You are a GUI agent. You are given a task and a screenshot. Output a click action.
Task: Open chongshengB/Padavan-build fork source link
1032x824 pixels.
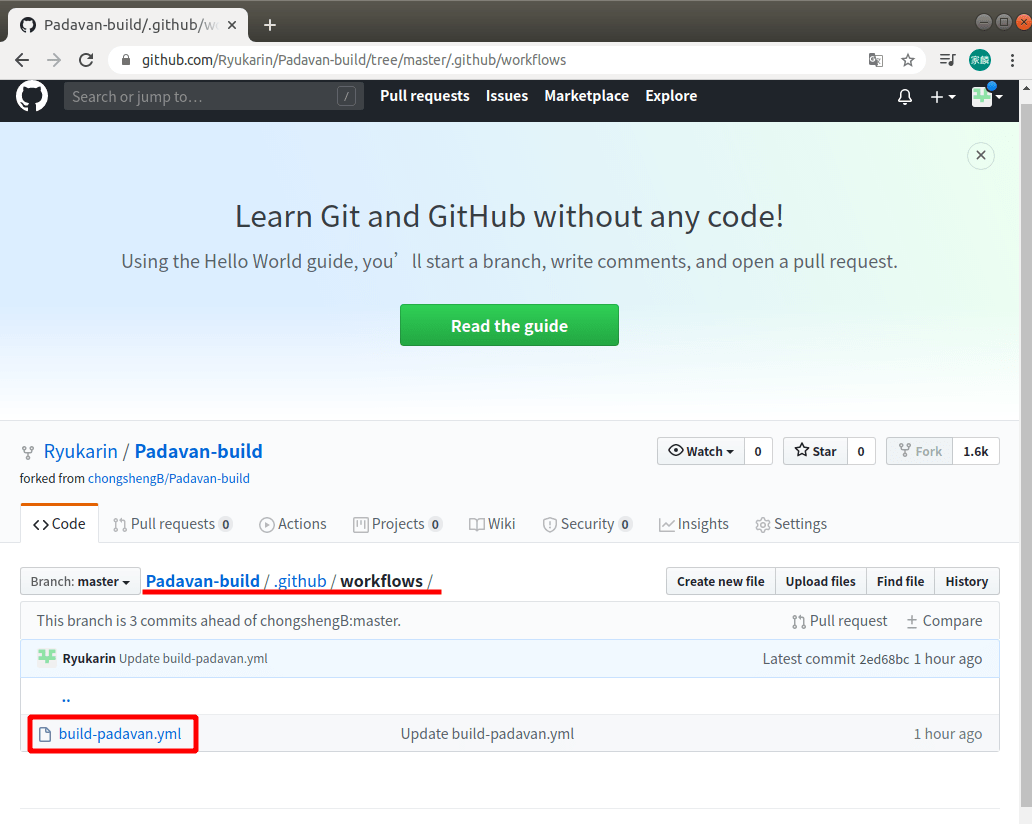tap(168, 478)
